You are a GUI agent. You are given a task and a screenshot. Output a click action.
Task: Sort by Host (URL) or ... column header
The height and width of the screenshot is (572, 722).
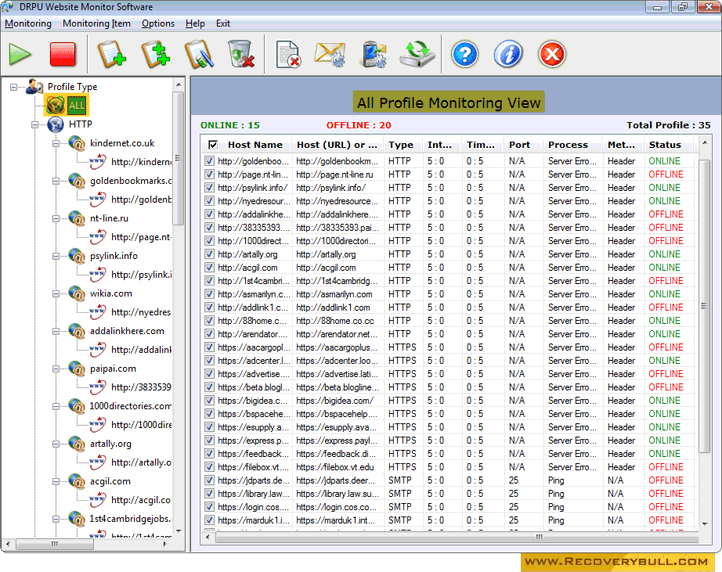(x=337, y=145)
